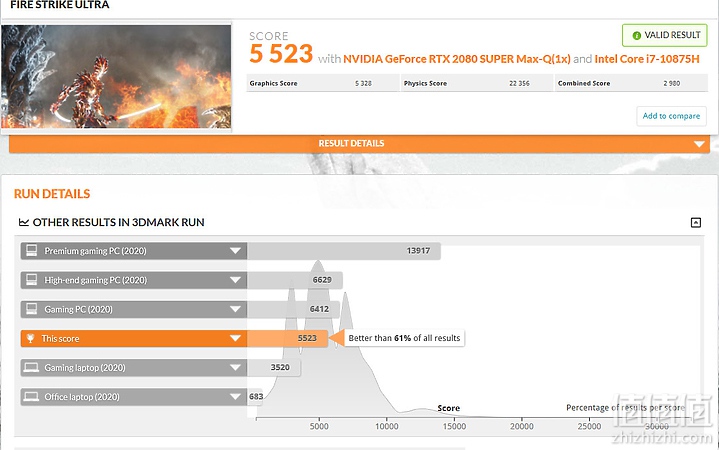The width and height of the screenshot is (719, 450).
Task: Click the 683 score bar value
Action: pos(256,397)
